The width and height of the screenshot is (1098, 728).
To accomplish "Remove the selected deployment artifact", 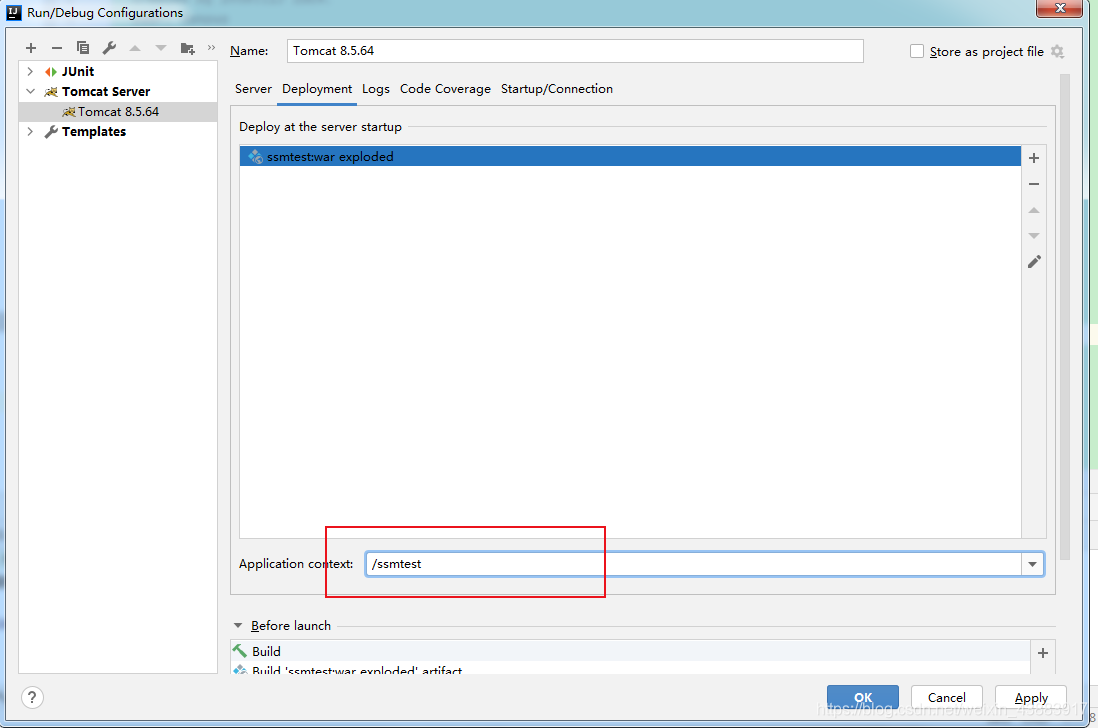I will 1034,184.
